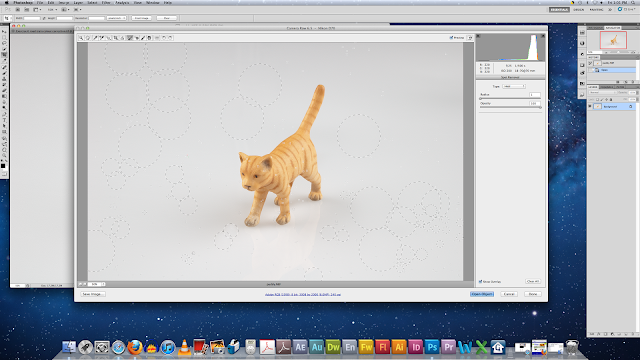The image size is (640, 360).
Task: Select the Adjustment Brush tool
Action: (x=143, y=38)
